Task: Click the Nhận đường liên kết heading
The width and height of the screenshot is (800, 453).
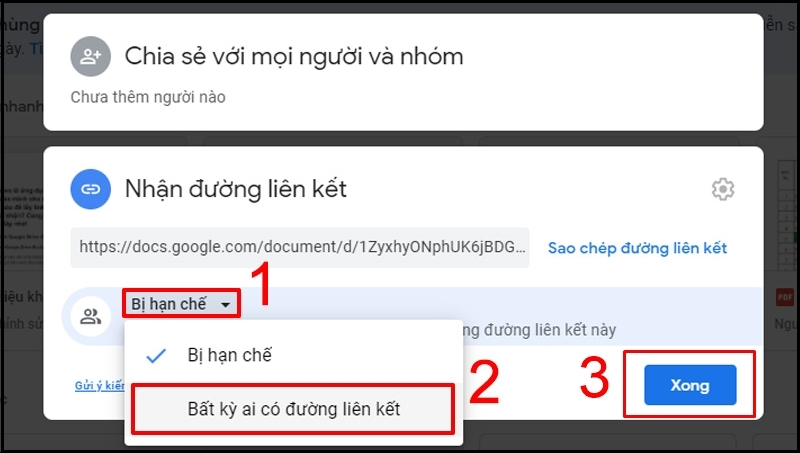Action: click(x=236, y=189)
